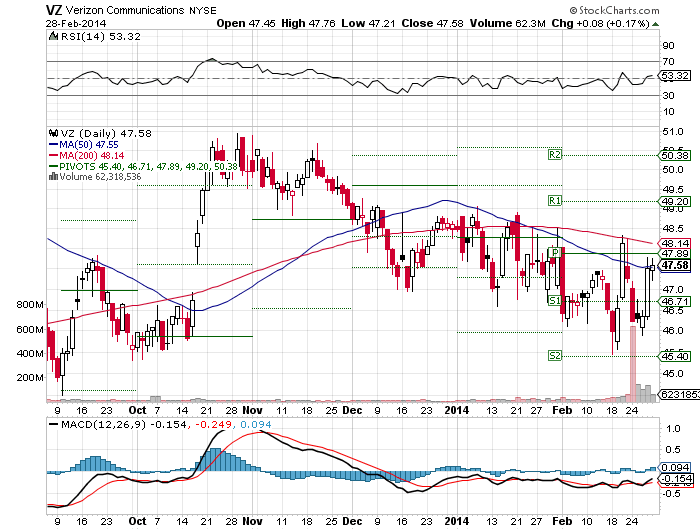This screenshot has height=530, width=700.
Task: Click the Feb label on the price chart date axis
Action: (562, 410)
